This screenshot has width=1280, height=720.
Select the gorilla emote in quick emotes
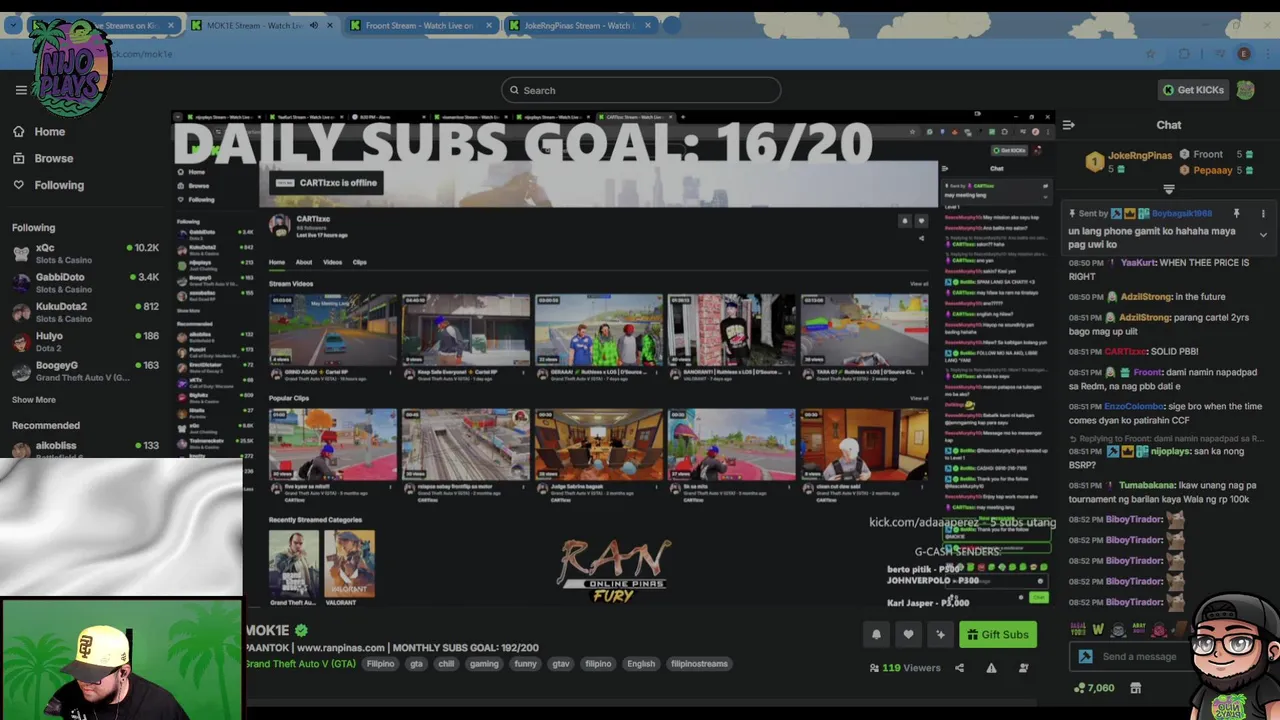[x=1118, y=630]
